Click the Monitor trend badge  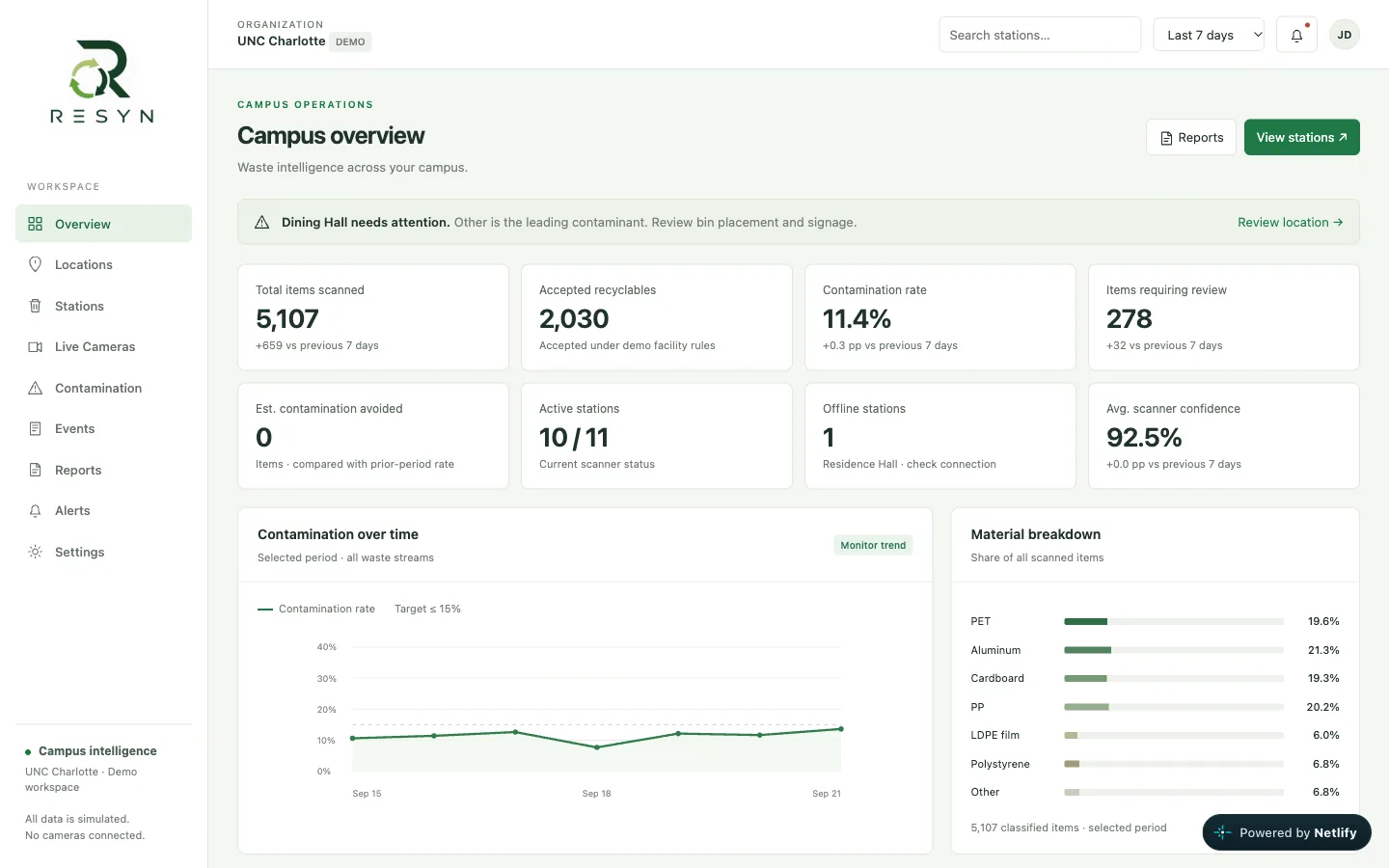(x=873, y=546)
